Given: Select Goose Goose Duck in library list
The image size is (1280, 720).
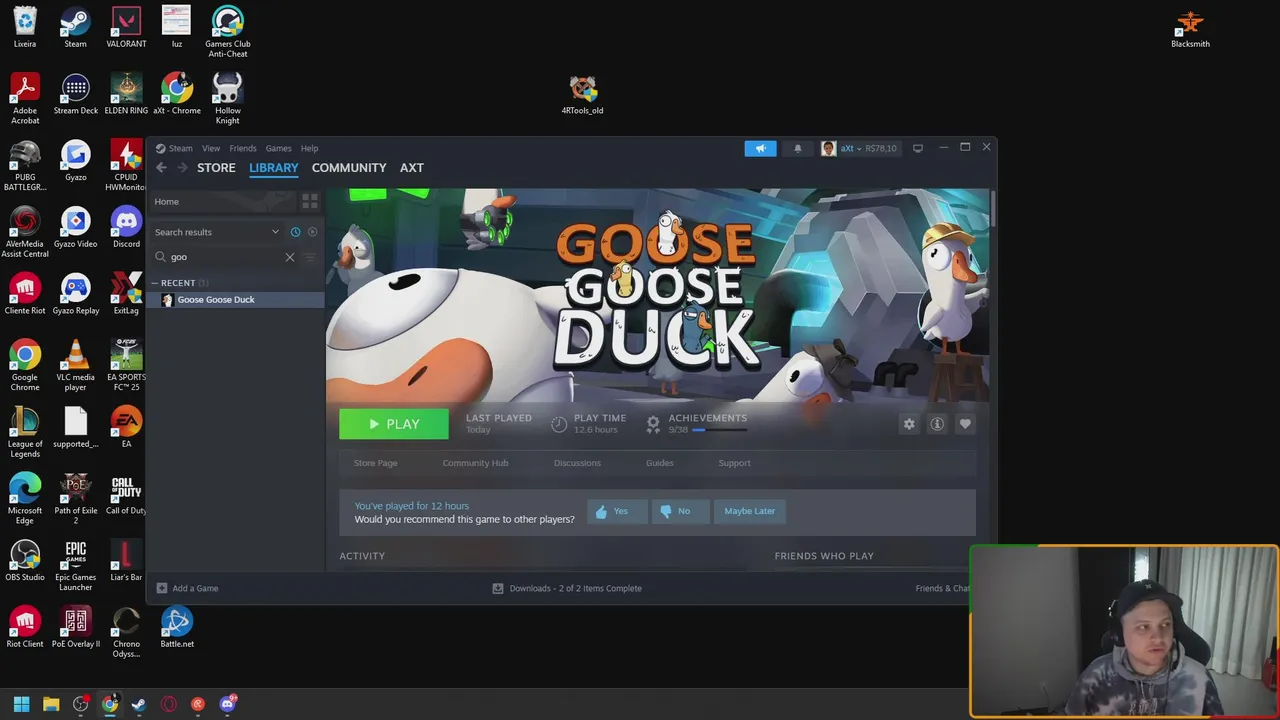Looking at the screenshot, I should coord(236,300).
